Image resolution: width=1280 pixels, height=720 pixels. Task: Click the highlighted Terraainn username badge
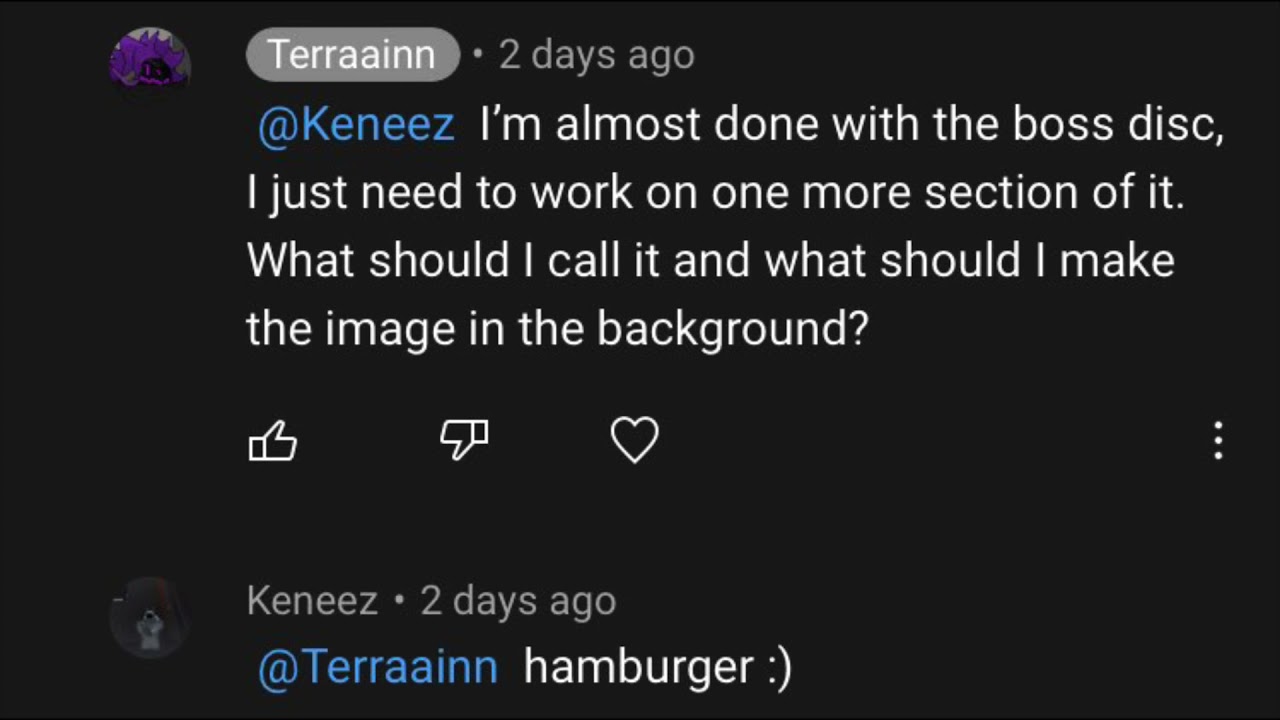(x=352, y=55)
